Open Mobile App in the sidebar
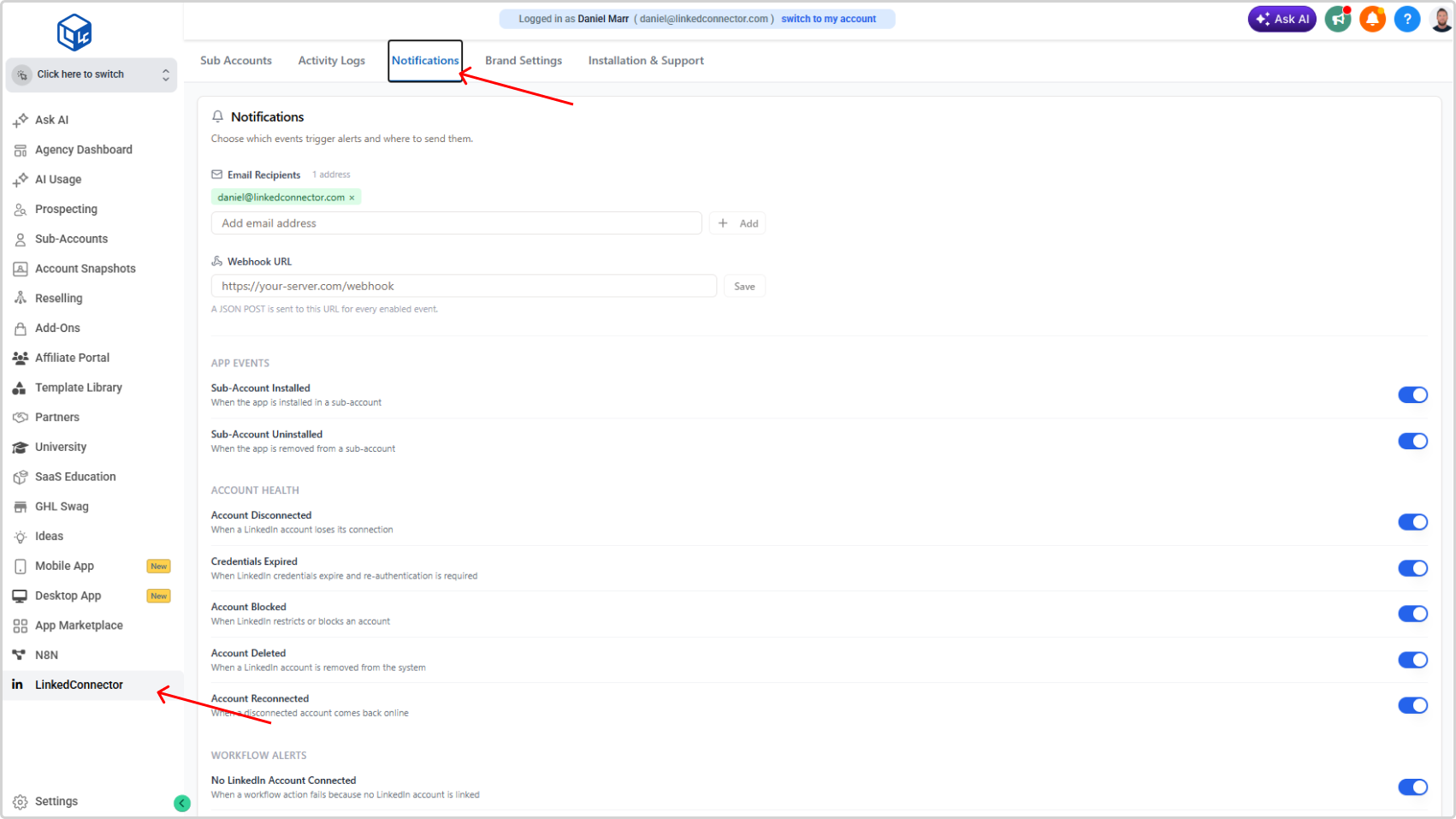 tap(64, 566)
